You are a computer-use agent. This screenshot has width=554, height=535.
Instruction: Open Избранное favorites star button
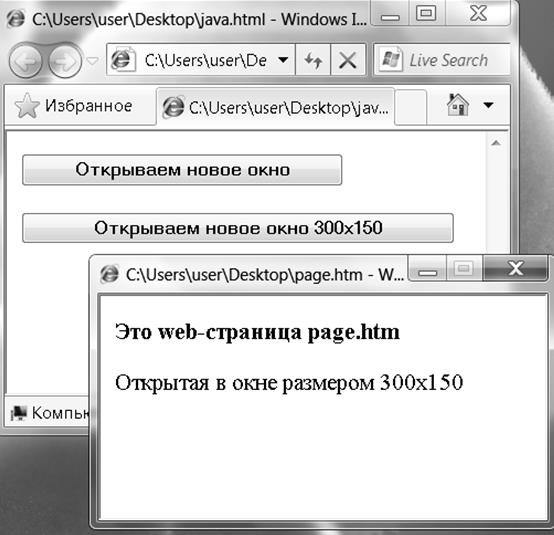(x=74, y=106)
